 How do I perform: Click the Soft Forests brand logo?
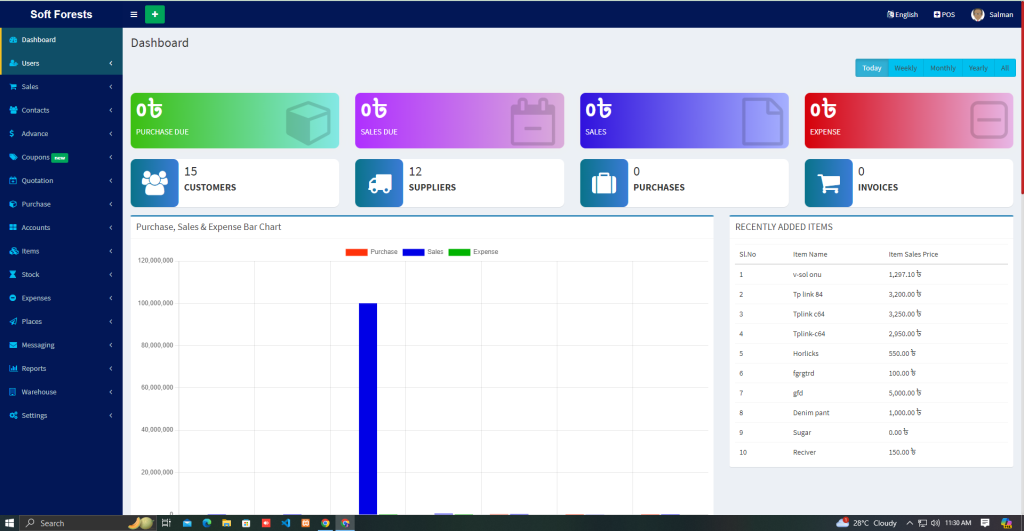pyautogui.click(x=61, y=15)
